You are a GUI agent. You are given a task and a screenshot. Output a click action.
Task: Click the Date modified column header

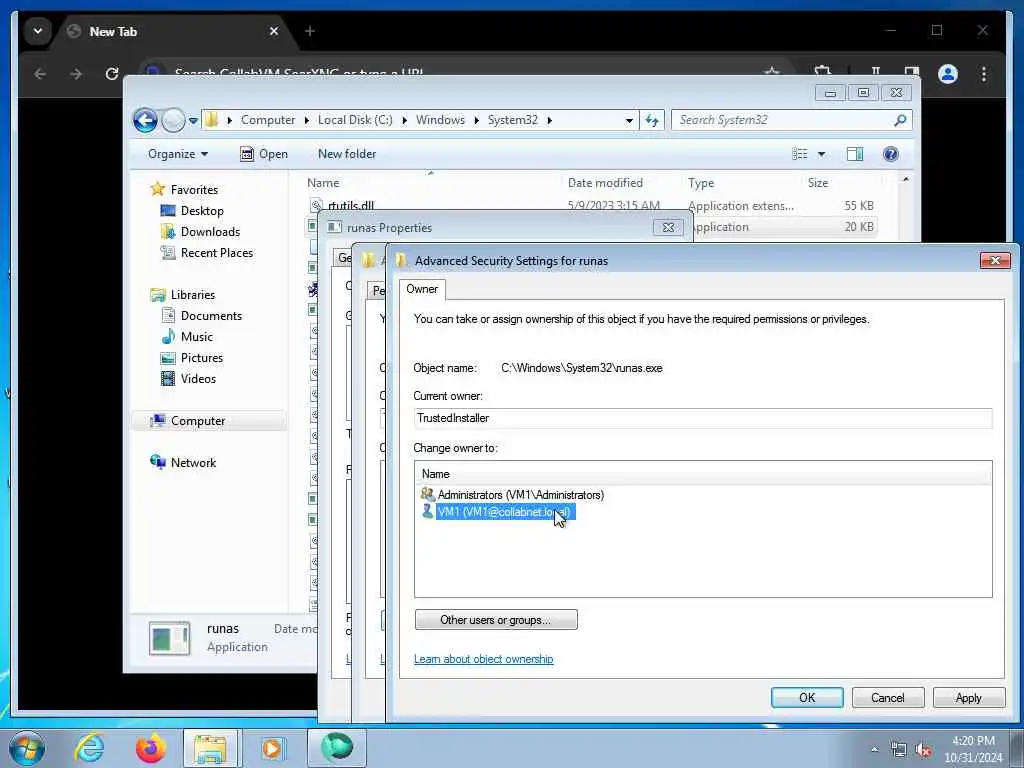pyautogui.click(x=605, y=183)
